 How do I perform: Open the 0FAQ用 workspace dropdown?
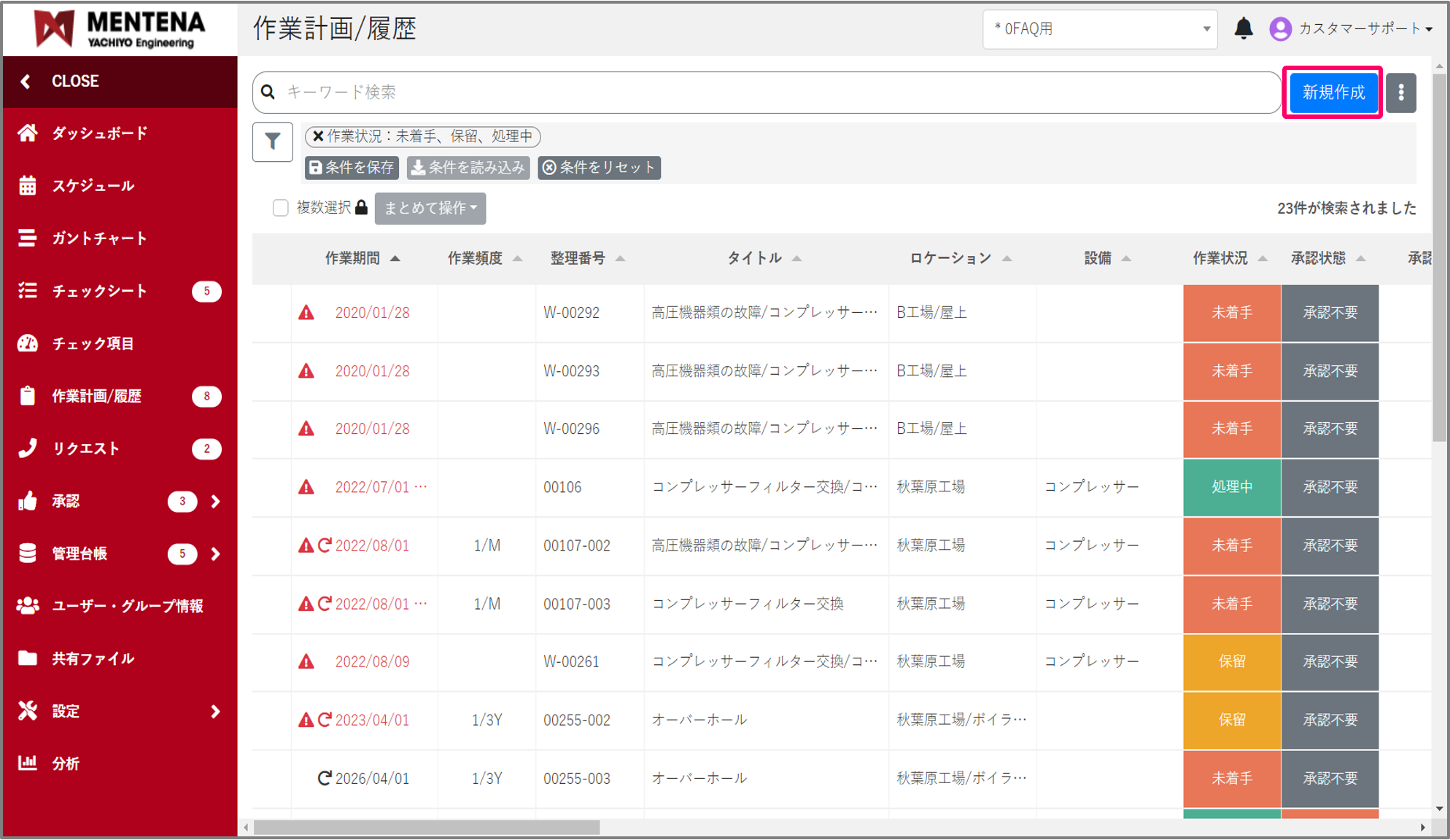[1100, 30]
